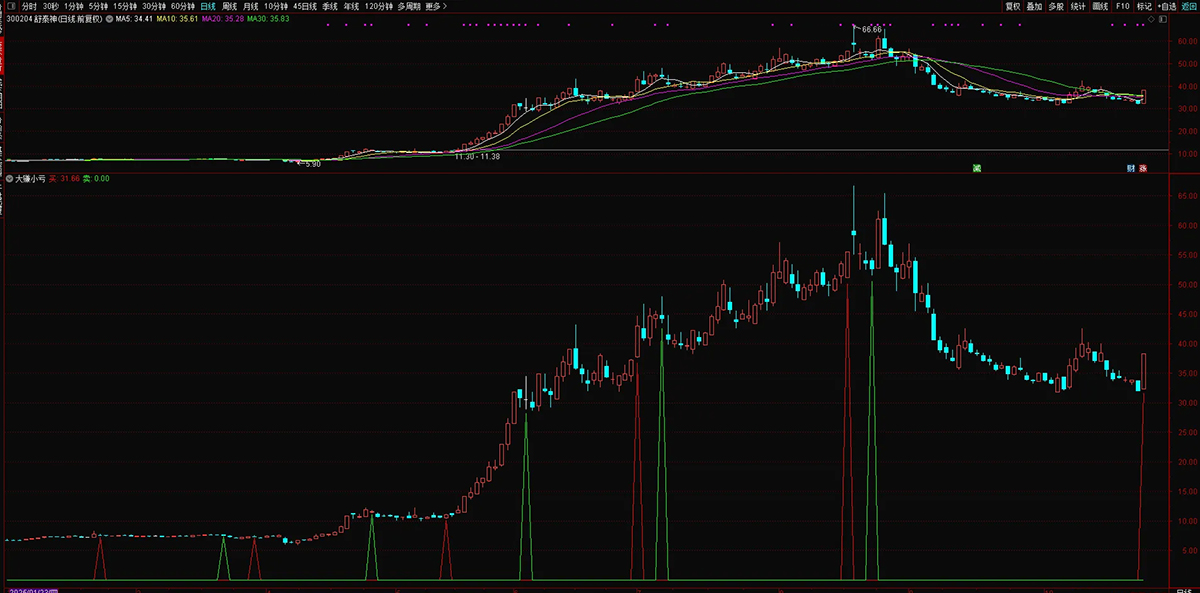Select the 日线 daily chart
Screen dimensions: 1200x593
208,6
